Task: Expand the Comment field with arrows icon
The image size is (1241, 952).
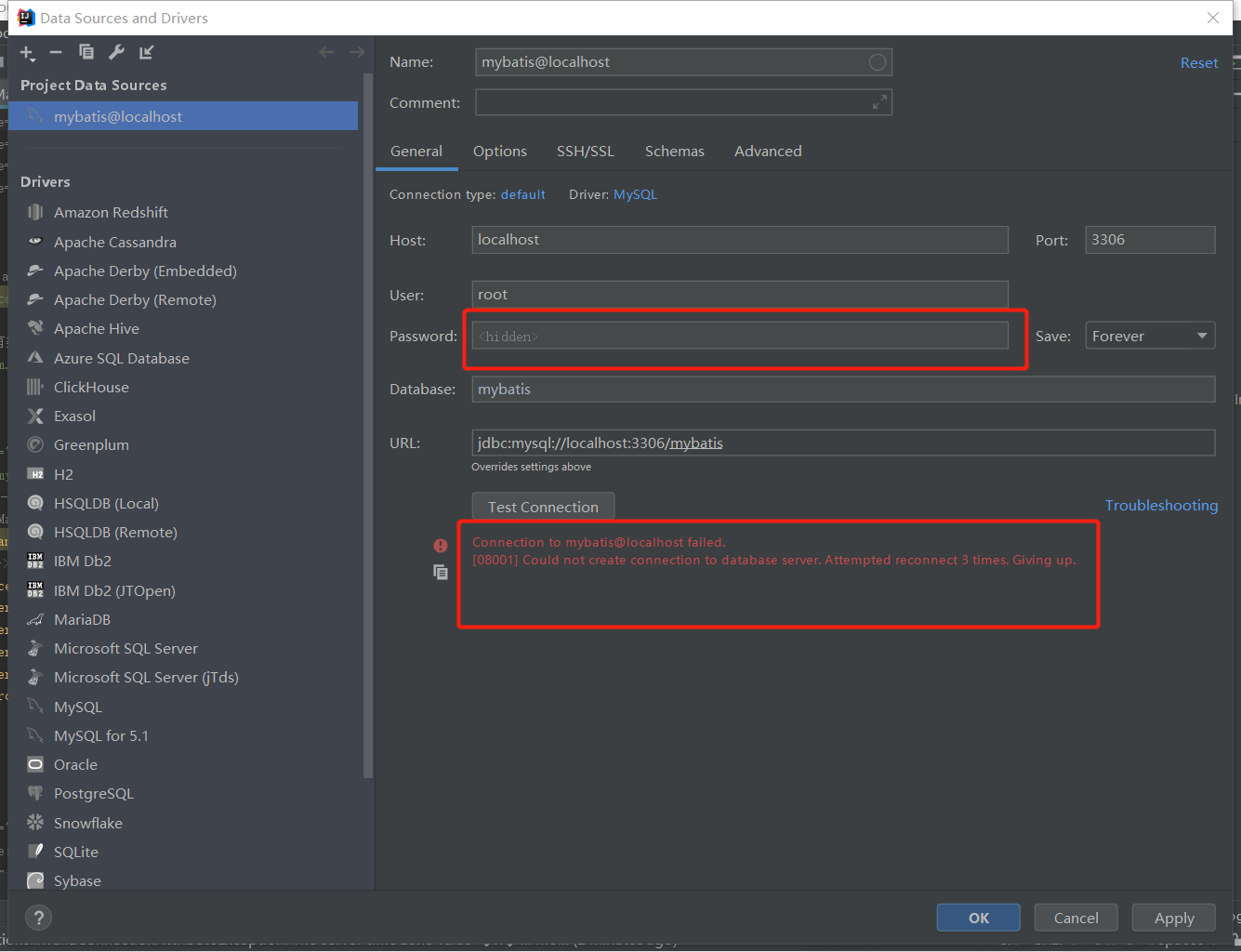Action: click(x=879, y=102)
